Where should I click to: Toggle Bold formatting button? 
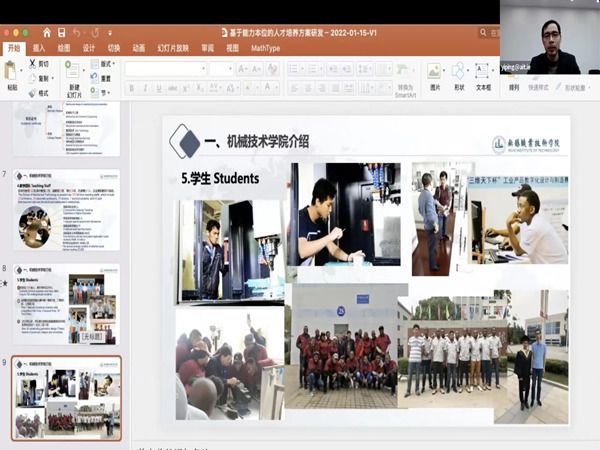click(x=131, y=88)
